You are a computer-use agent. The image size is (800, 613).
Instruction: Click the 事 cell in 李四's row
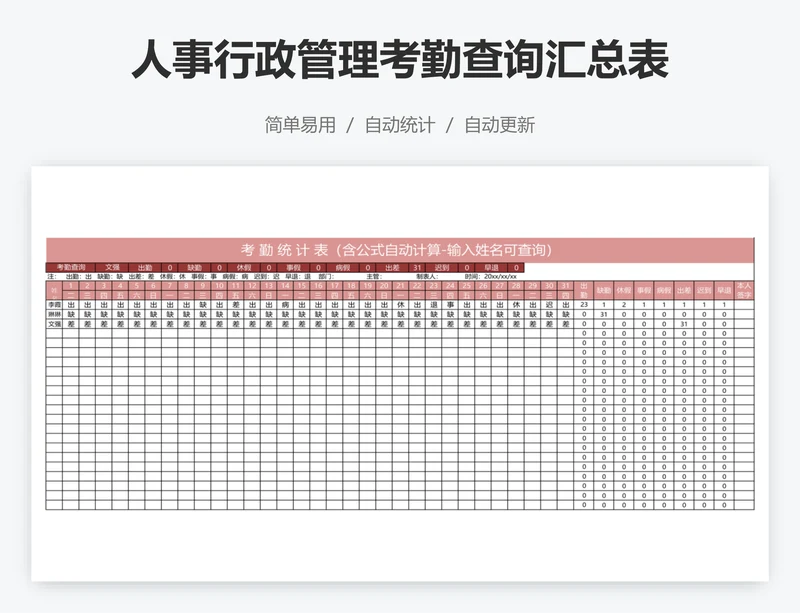(450, 305)
